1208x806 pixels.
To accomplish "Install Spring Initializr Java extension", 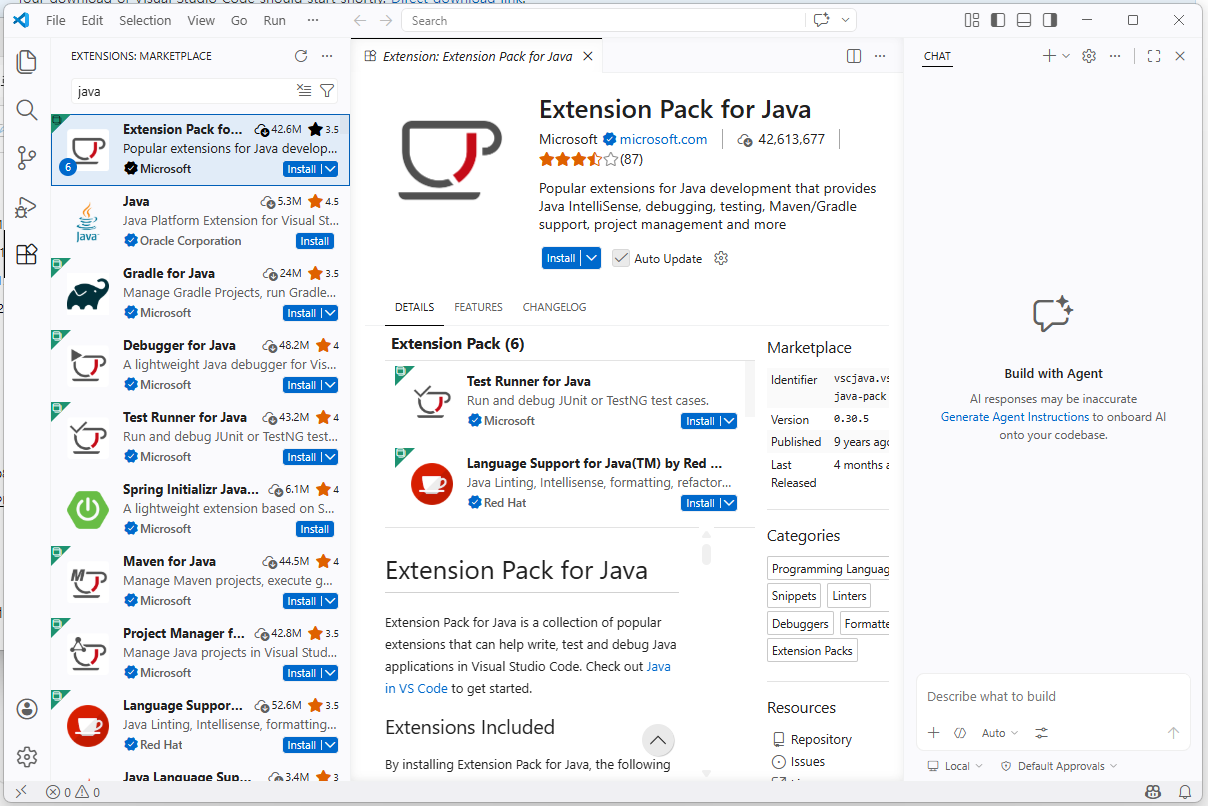I will click(315, 529).
